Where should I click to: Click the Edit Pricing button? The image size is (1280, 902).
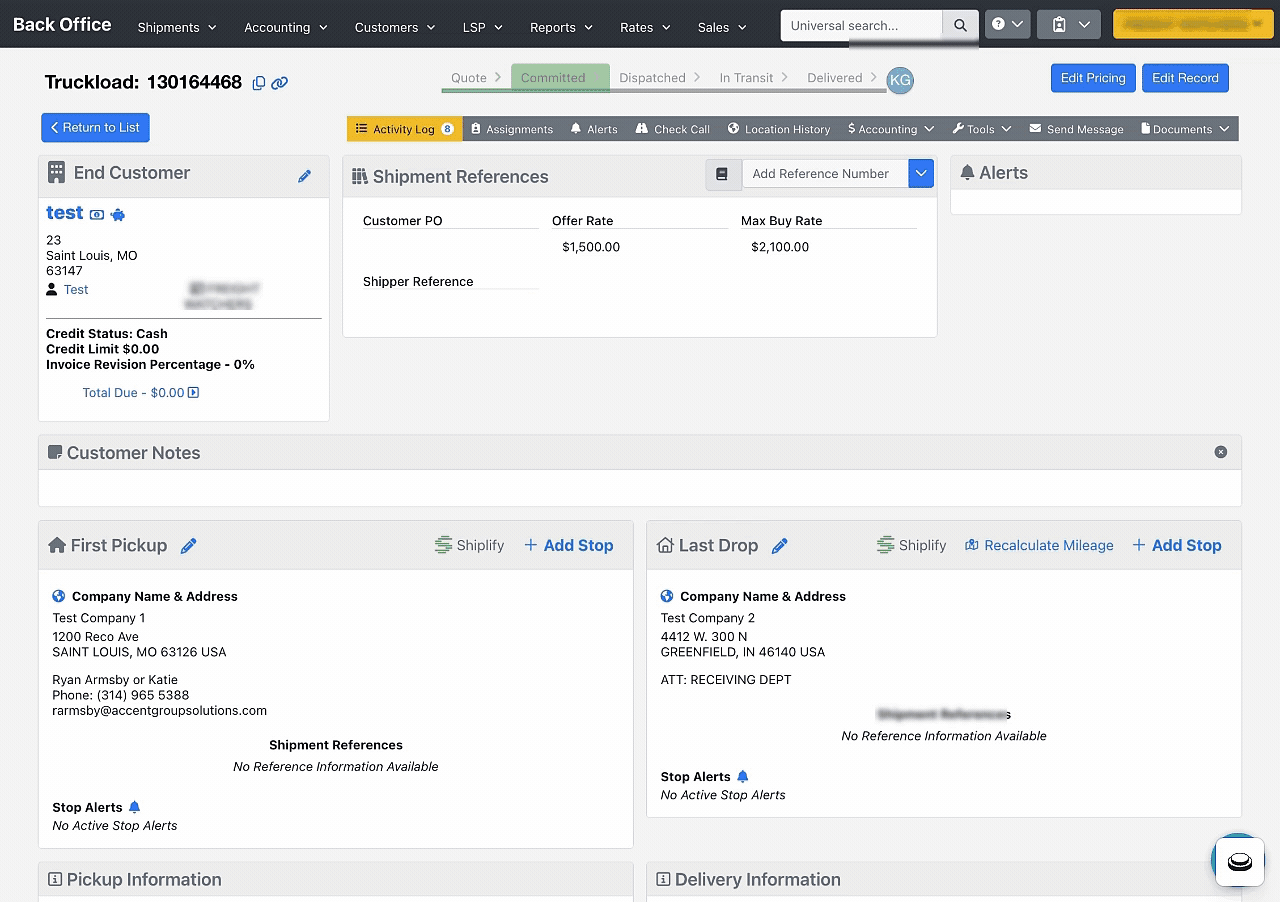pyautogui.click(x=1093, y=78)
